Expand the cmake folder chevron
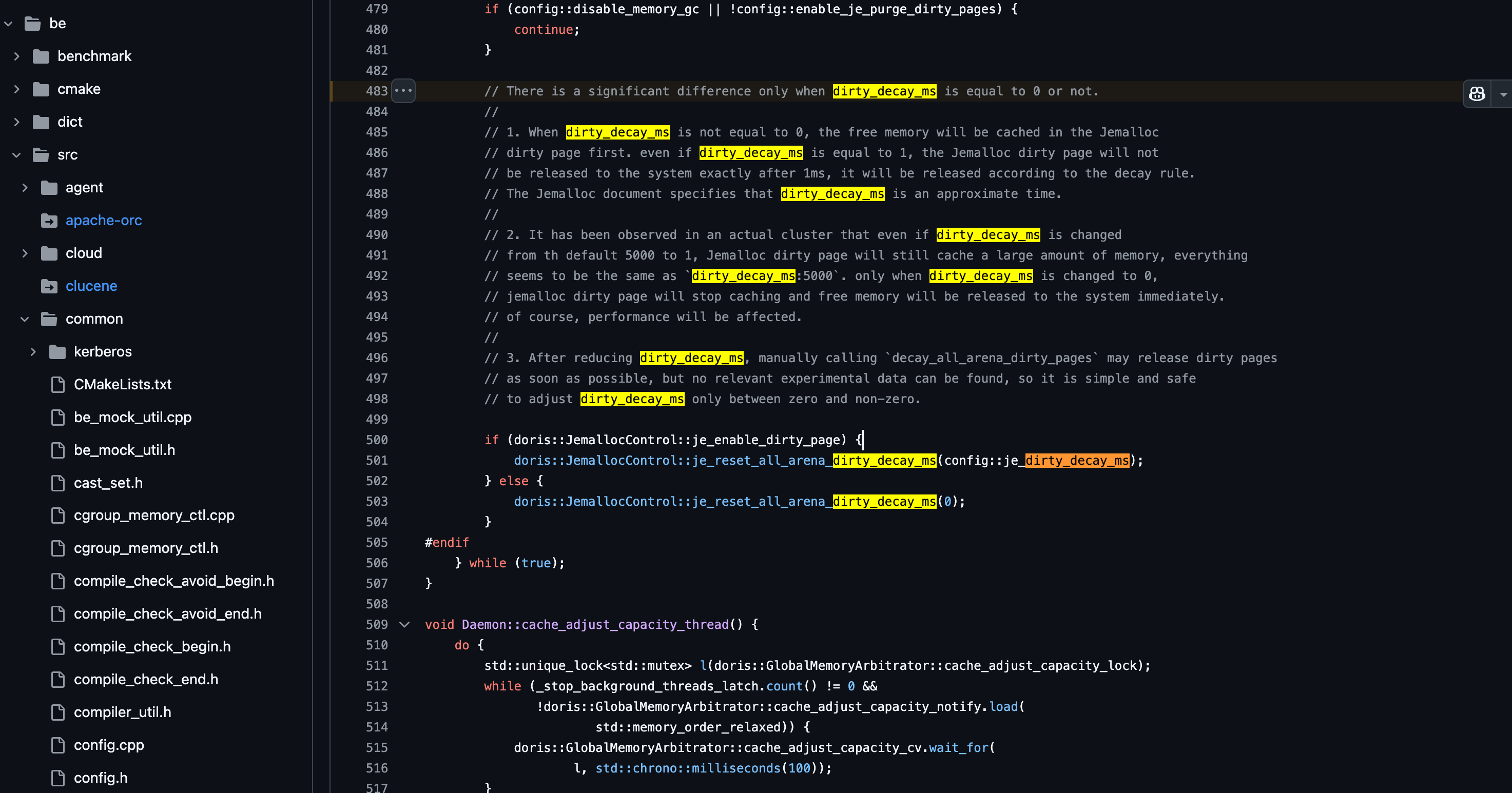This screenshot has height=793, width=1512. click(16, 89)
